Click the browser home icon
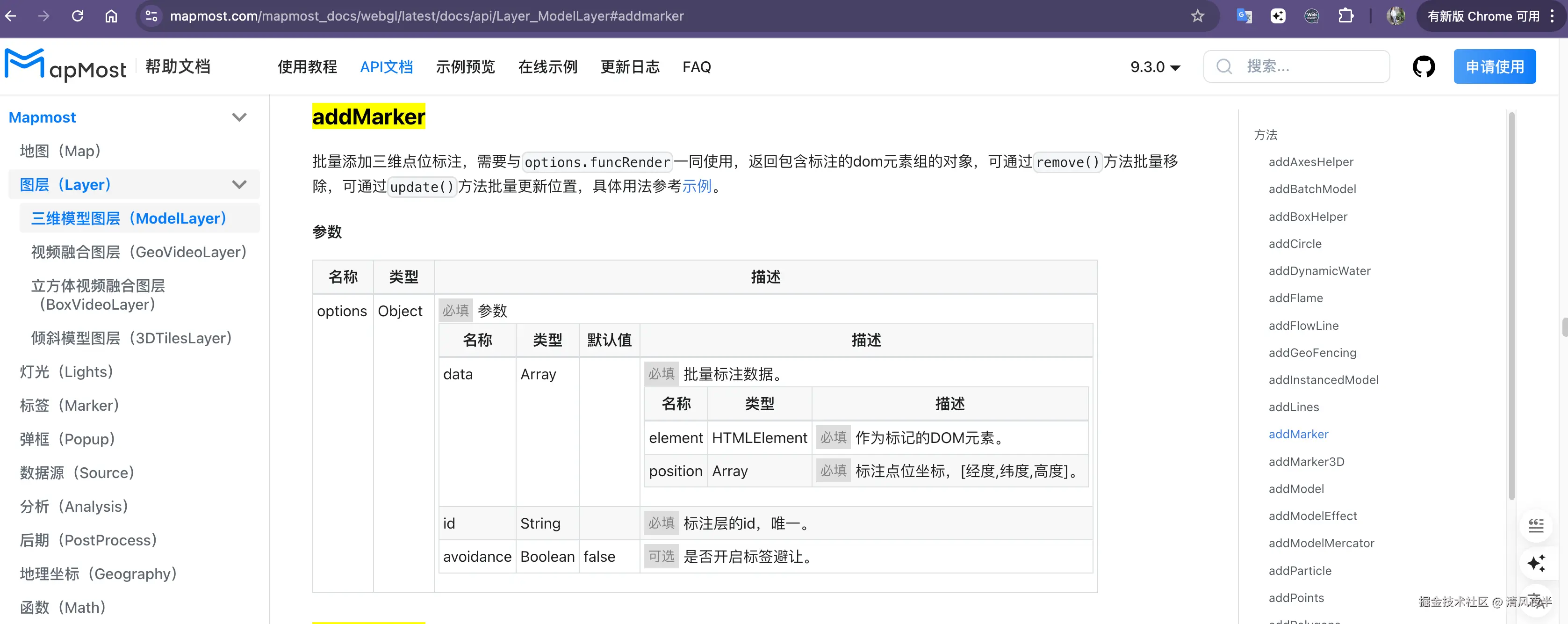The image size is (1568, 624). [x=111, y=16]
